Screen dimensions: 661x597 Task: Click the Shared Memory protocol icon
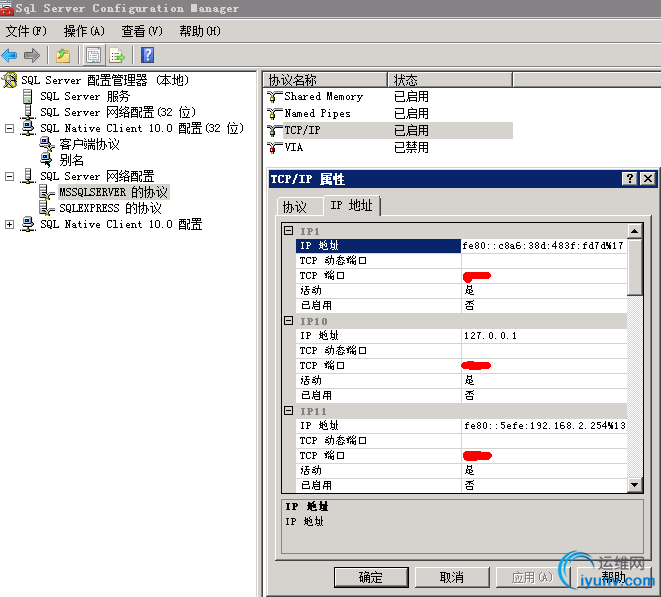click(274, 97)
